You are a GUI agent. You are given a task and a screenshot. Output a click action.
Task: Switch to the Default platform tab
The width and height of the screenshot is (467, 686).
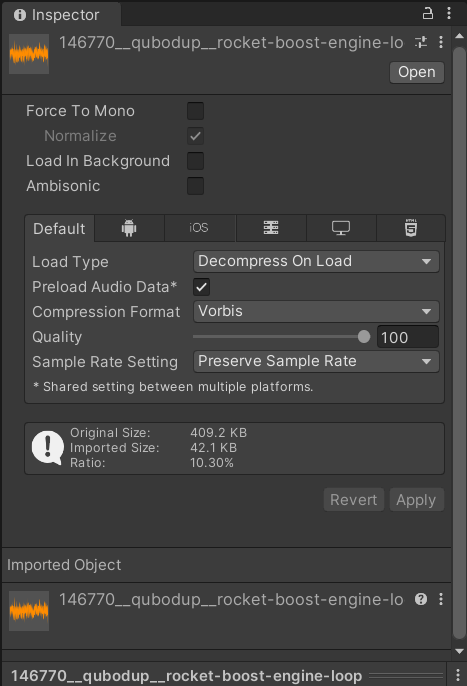(60, 228)
